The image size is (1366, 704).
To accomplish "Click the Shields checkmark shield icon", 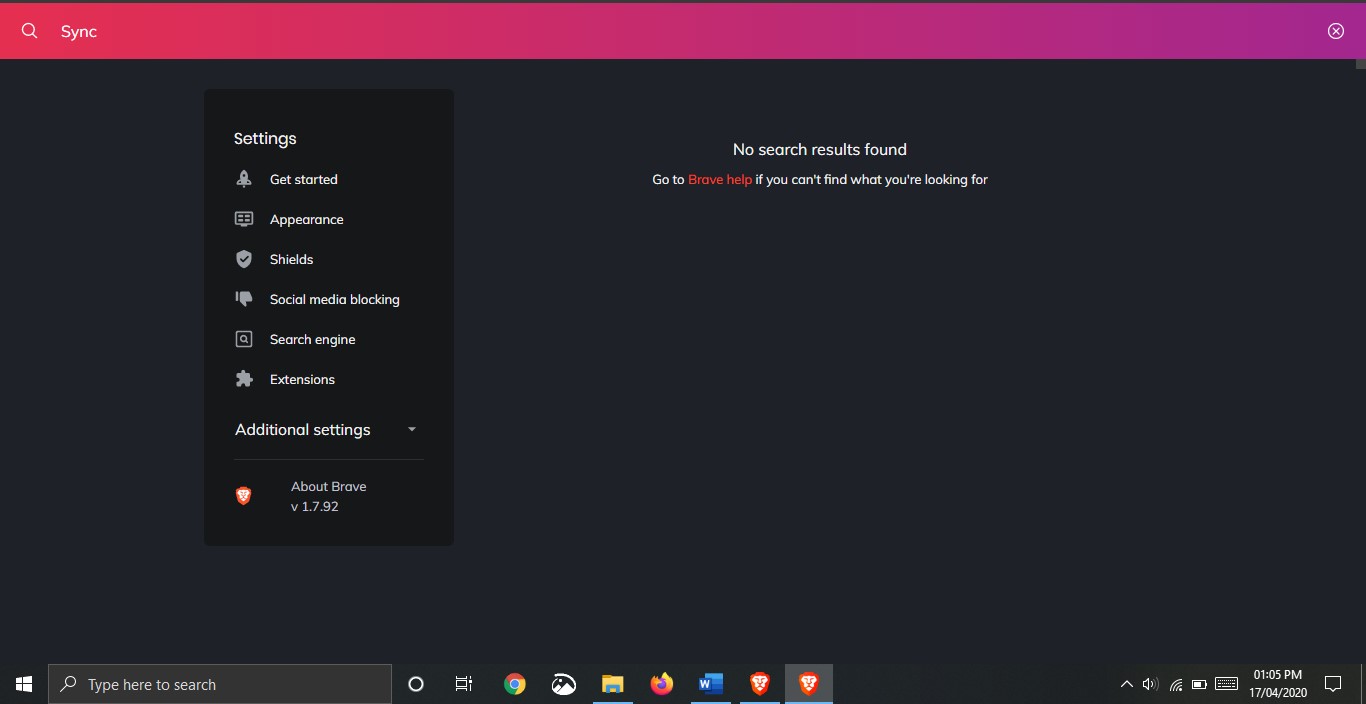I will pyautogui.click(x=244, y=259).
